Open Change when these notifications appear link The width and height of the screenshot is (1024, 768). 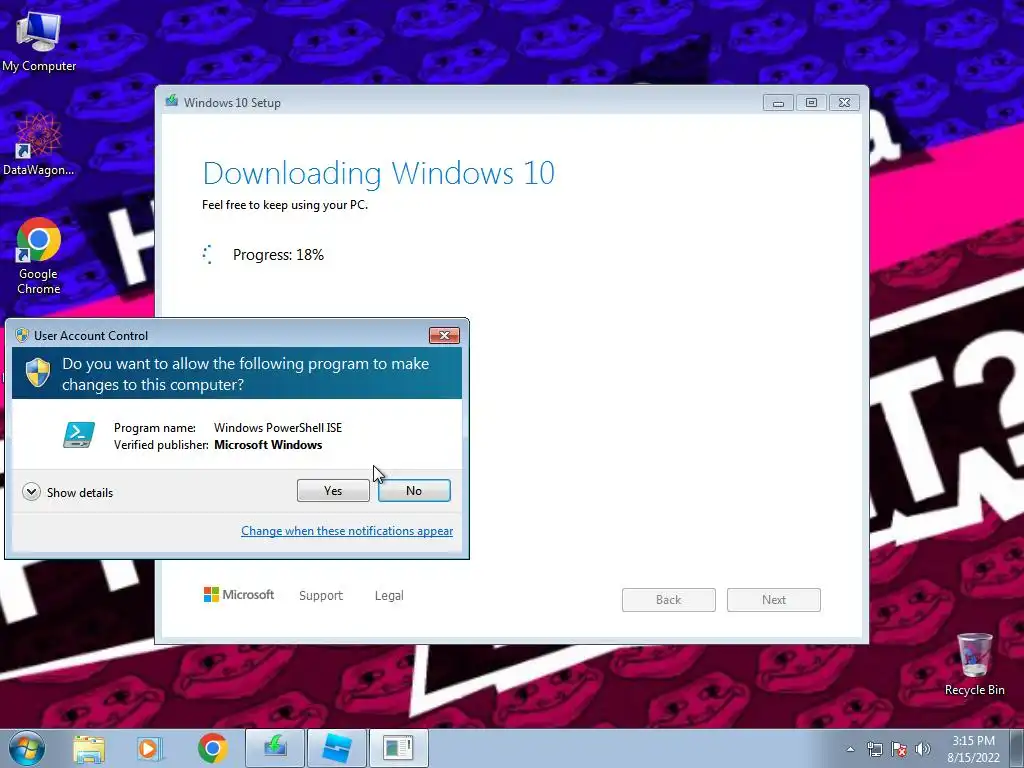tap(347, 531)
